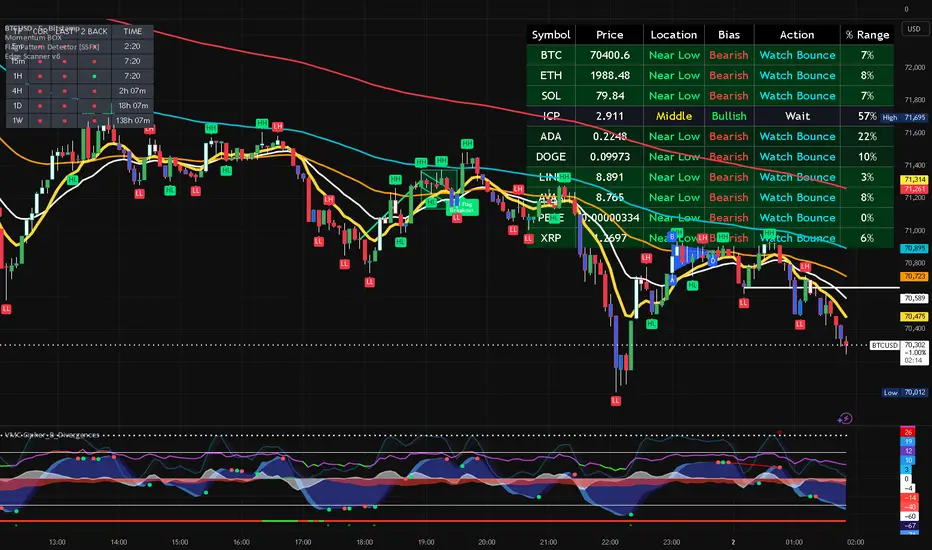
Task: Click the Bias column header
Action: (x=729, y=34)
